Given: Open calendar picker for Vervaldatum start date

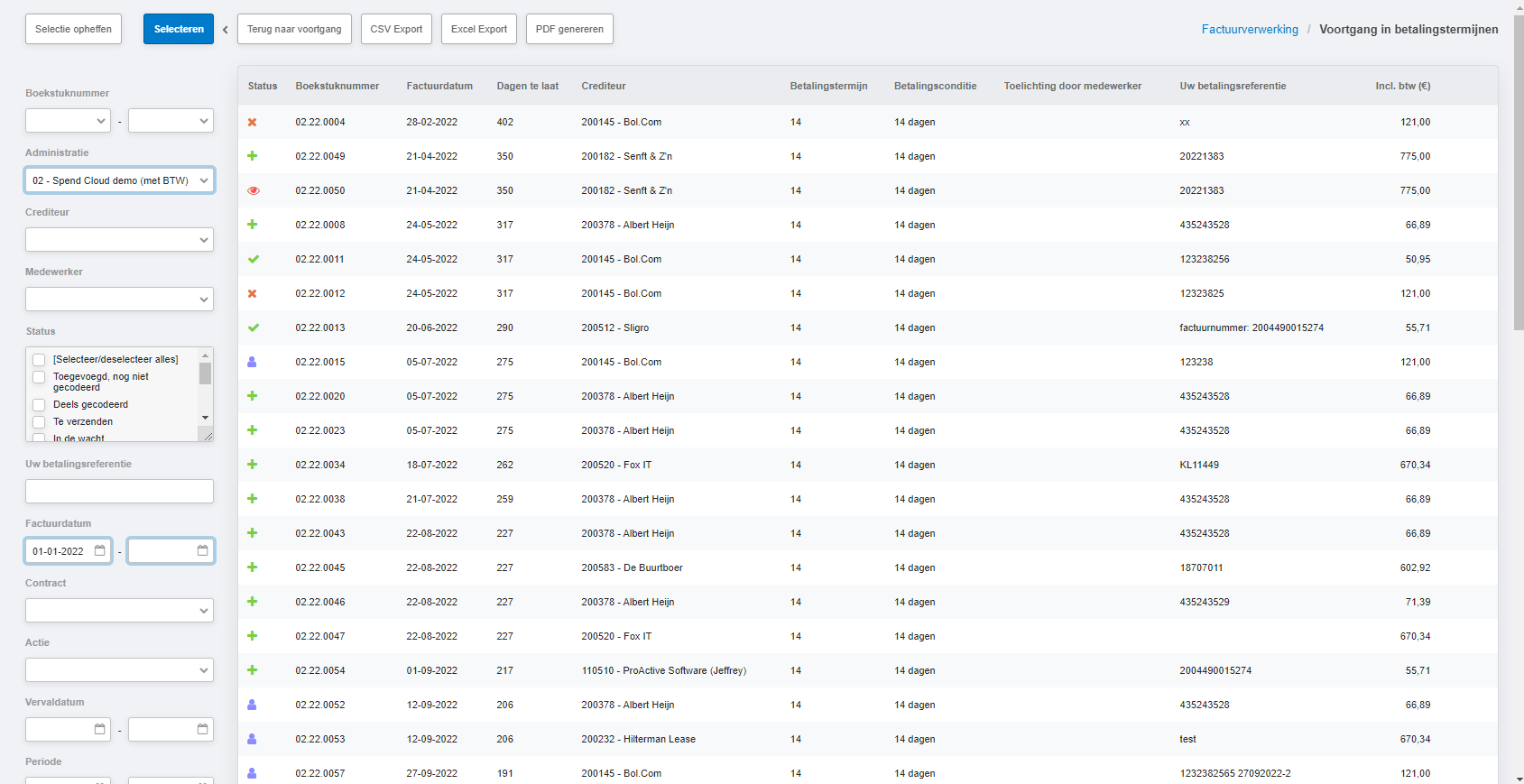Looking at the screenshot, I should tap(100, 729).
